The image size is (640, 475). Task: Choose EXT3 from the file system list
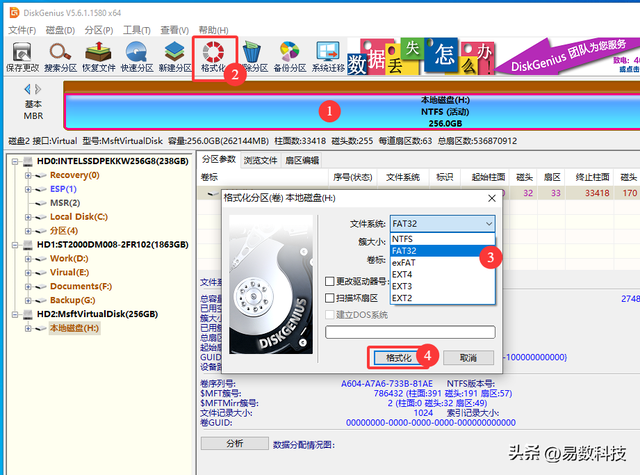[x=442, y=286]
